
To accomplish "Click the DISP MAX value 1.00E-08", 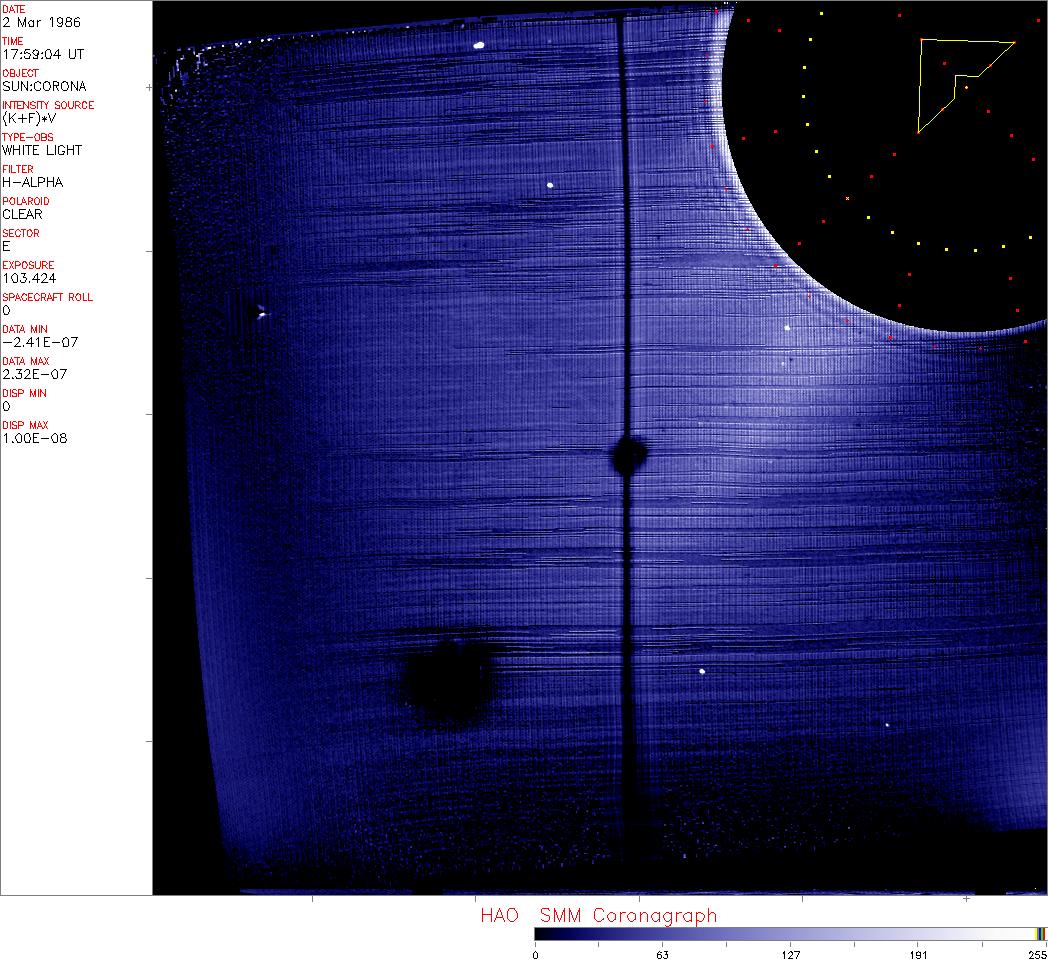I will 35,438.
